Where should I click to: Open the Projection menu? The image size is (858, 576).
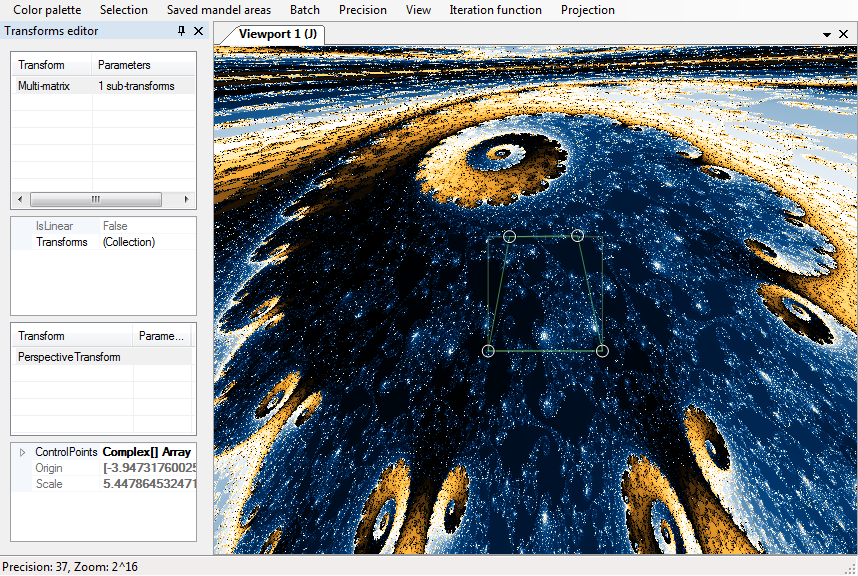coord(588,10)
